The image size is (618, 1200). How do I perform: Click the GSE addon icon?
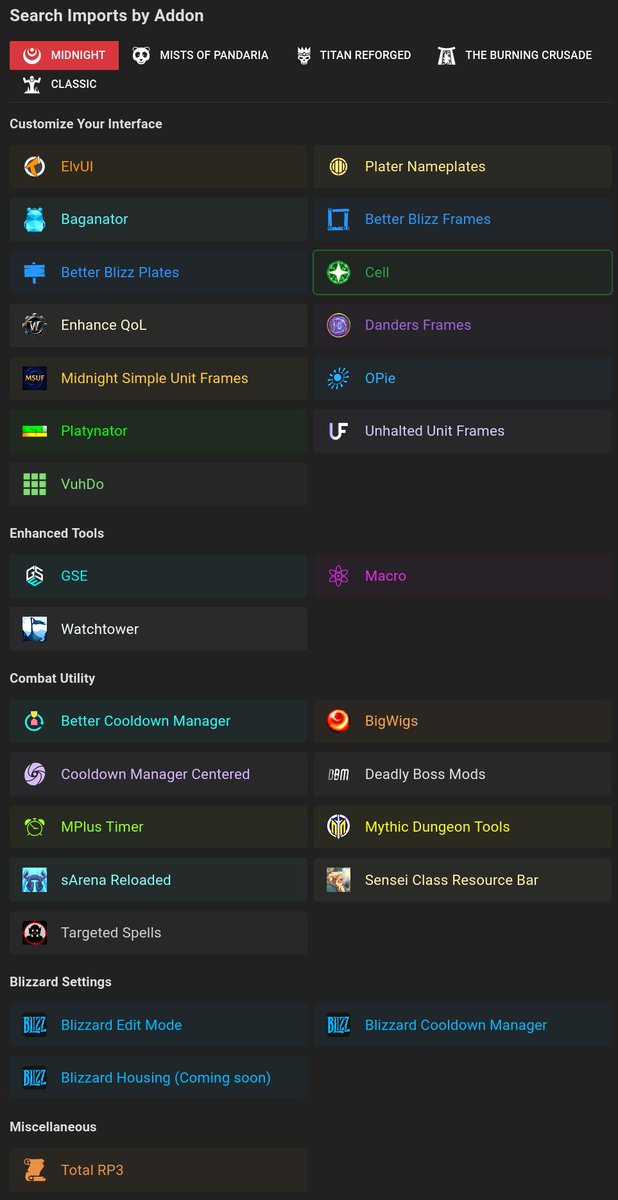click(35, 577)
